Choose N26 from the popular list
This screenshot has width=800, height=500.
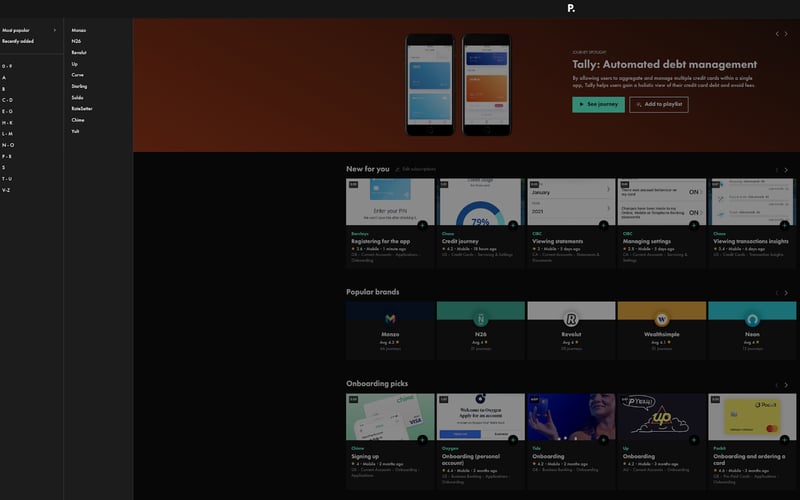(x=76, y=41)
